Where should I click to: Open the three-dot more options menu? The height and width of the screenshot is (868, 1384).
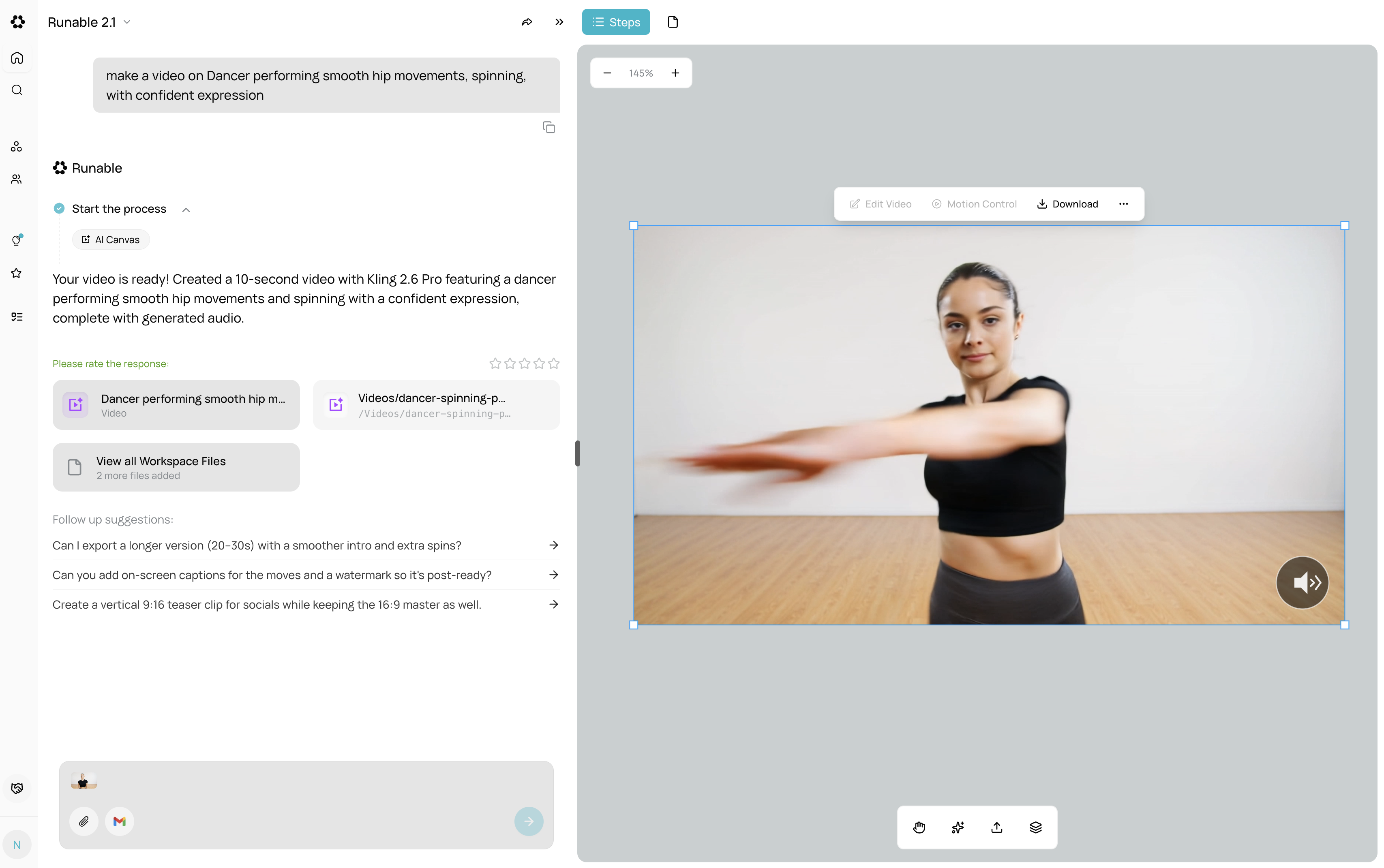(x=1123, y=204)
